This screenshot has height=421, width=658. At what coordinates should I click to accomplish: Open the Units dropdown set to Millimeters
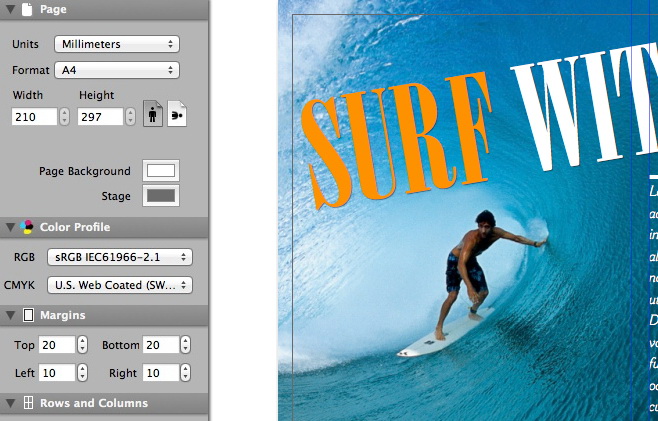point(117,44)
